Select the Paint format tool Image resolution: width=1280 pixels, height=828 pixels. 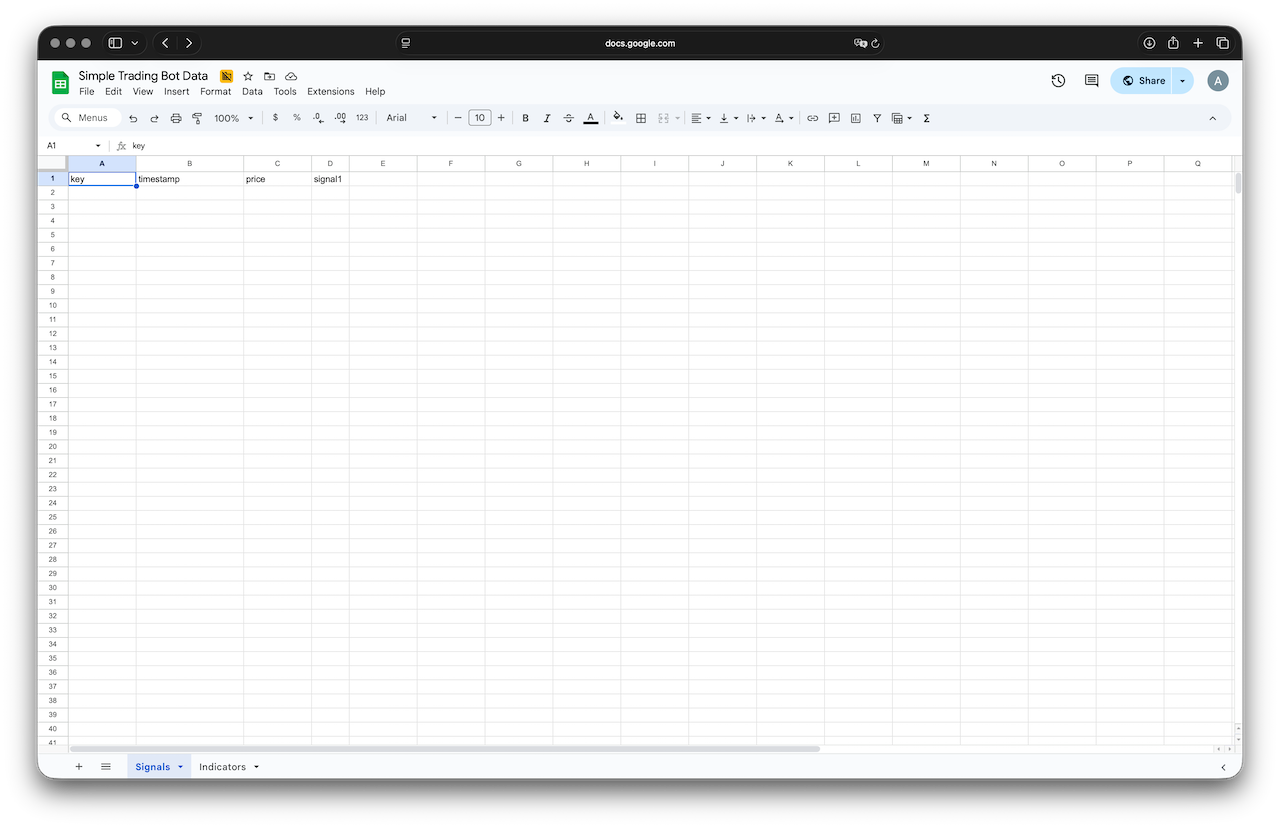197,118
